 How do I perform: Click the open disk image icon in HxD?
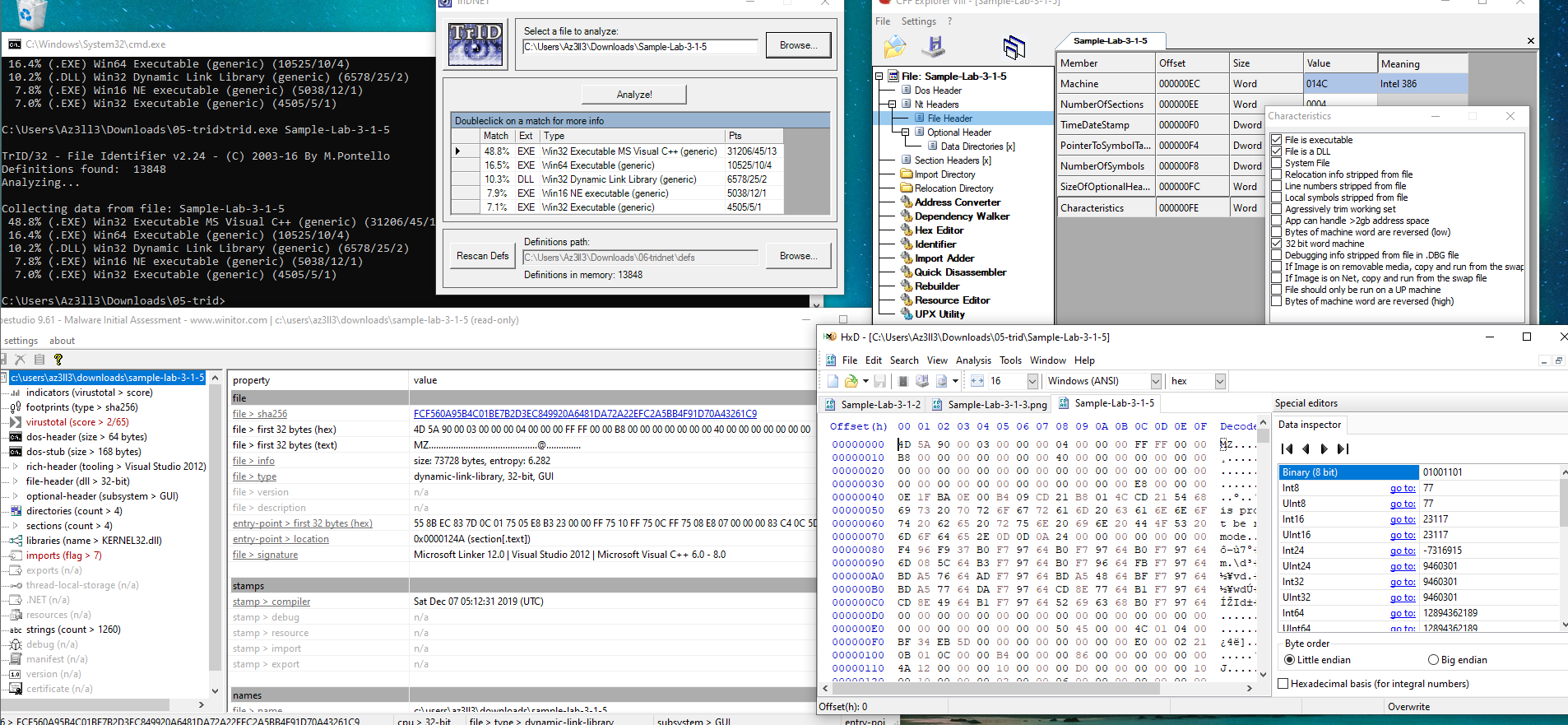(x=942, y=381)
